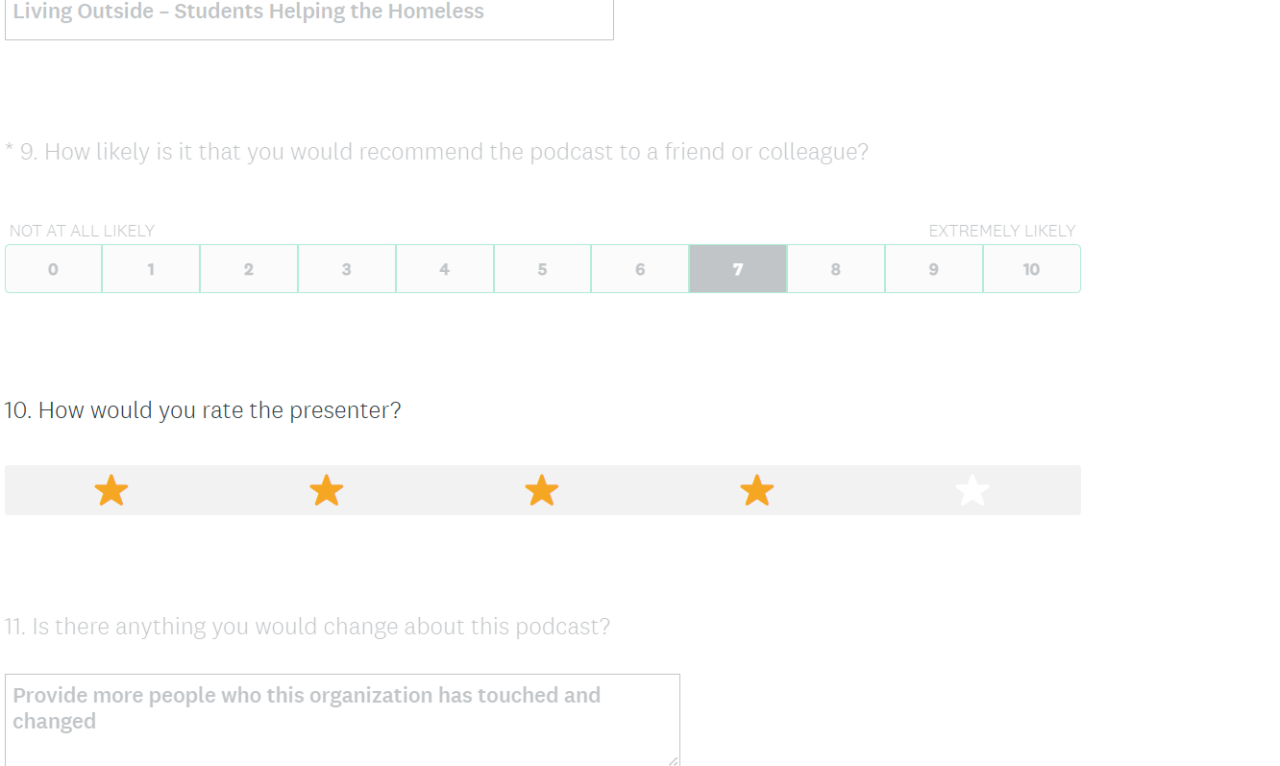Image resolution: width=1280 pixels, height=766 pixels.
Task: Pick 6 on the recommend scale
Action: [x=640, y=269]
